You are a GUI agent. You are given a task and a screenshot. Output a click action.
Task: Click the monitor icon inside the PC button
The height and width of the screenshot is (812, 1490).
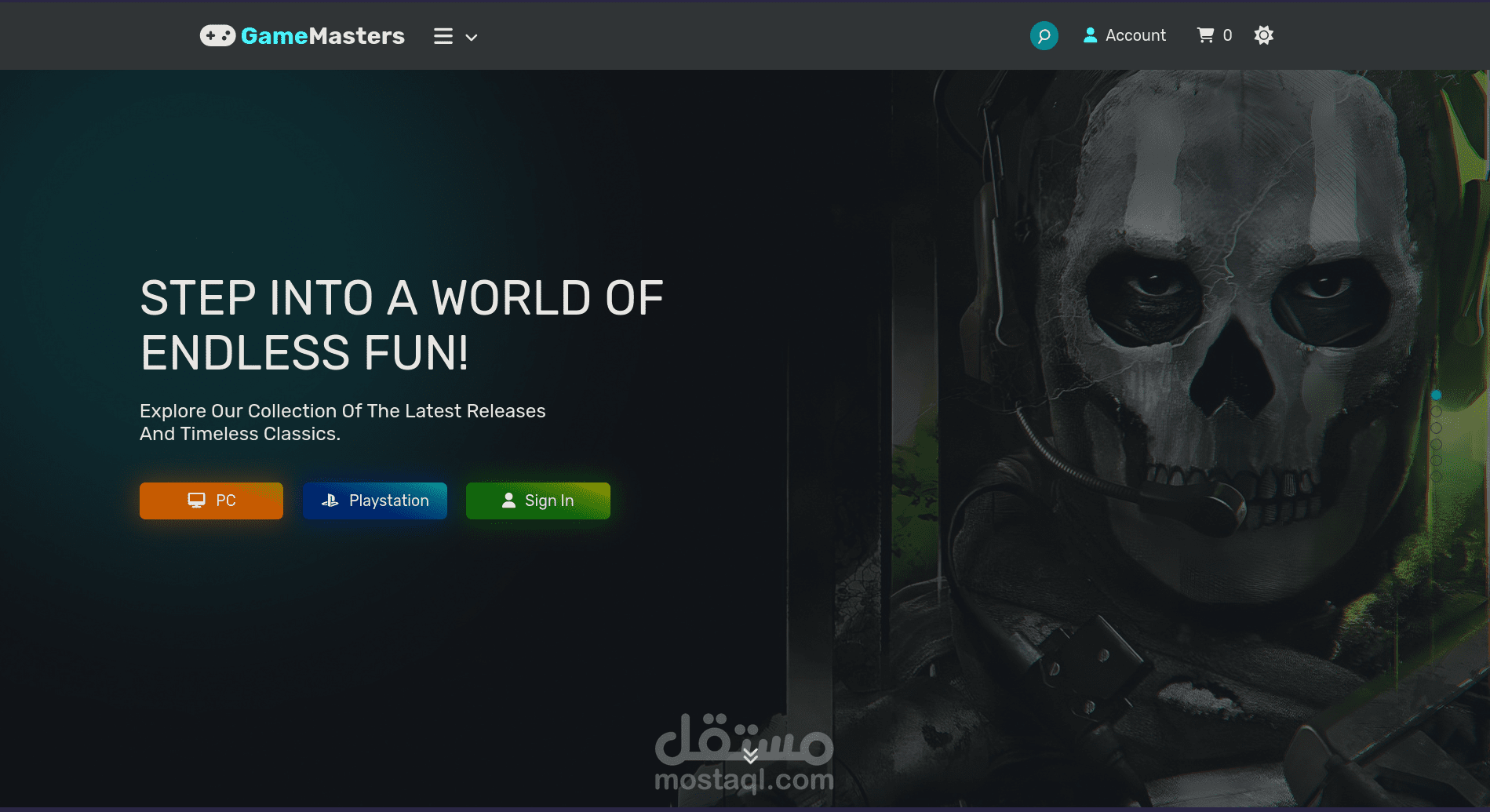coord(196,500)
